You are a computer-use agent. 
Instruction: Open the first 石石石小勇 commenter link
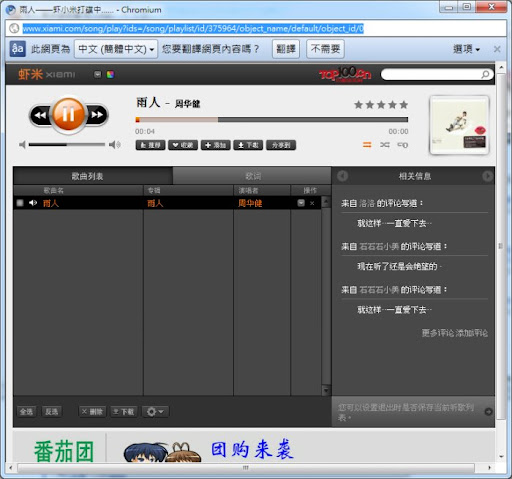coord(379,246)
